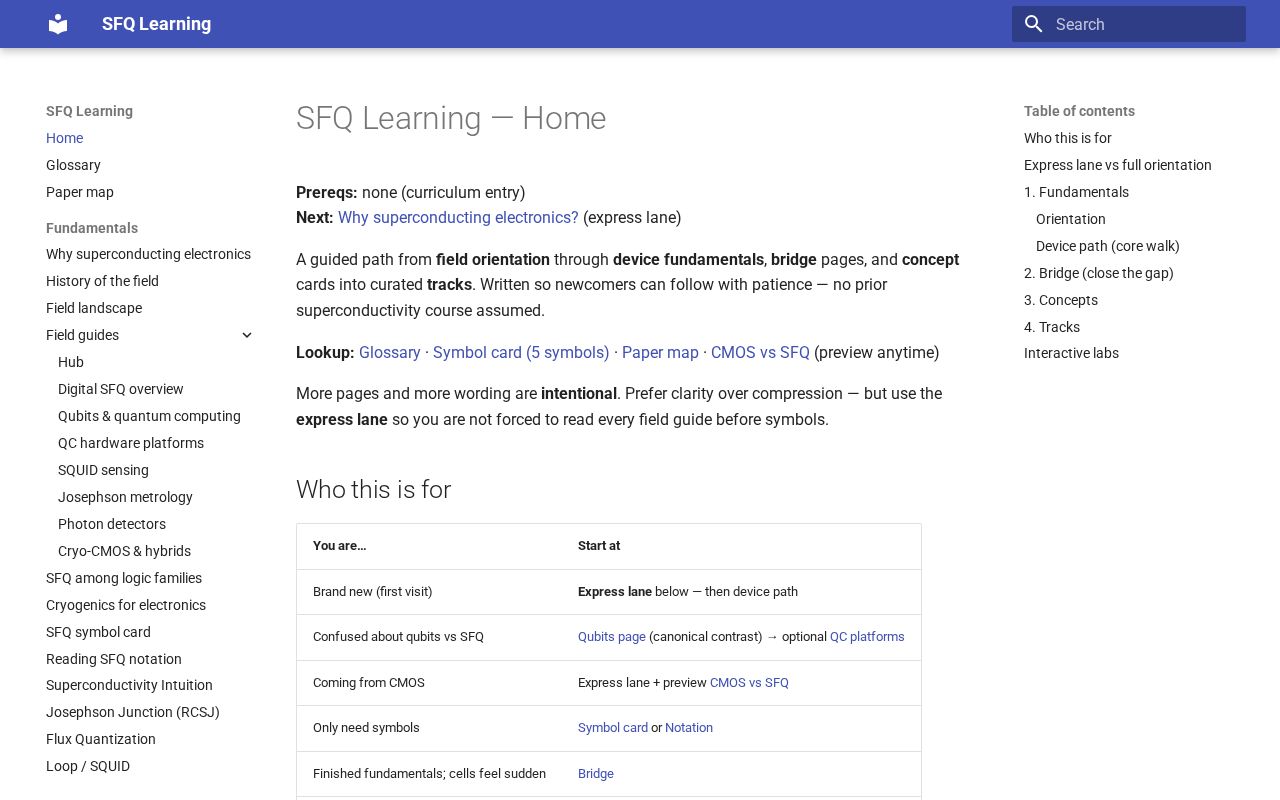The height and width of the screenshot is (800, 1280).
Task: Open SFQ among logic families page
Action: [124, 578]
